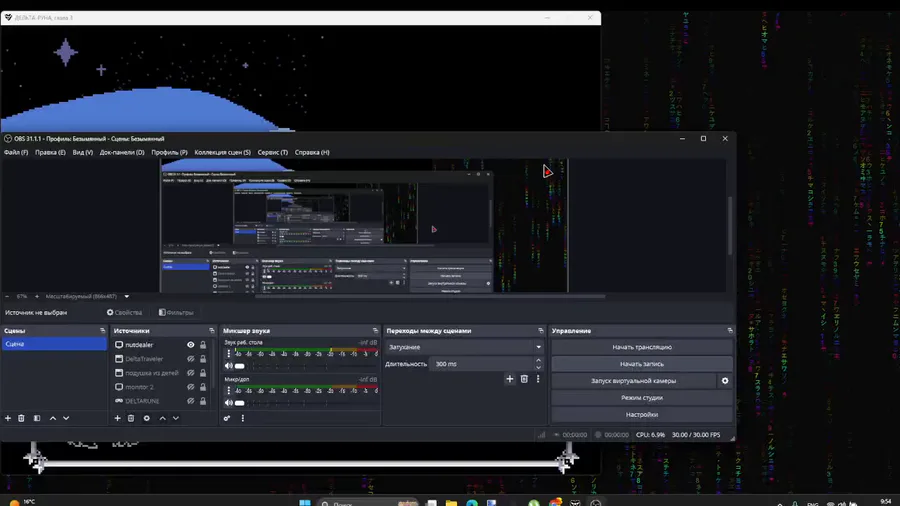Screen dimensions: 900x506
Task: Undock the Scenes panel
Action: pyautogui.click(x=102, y=330)
